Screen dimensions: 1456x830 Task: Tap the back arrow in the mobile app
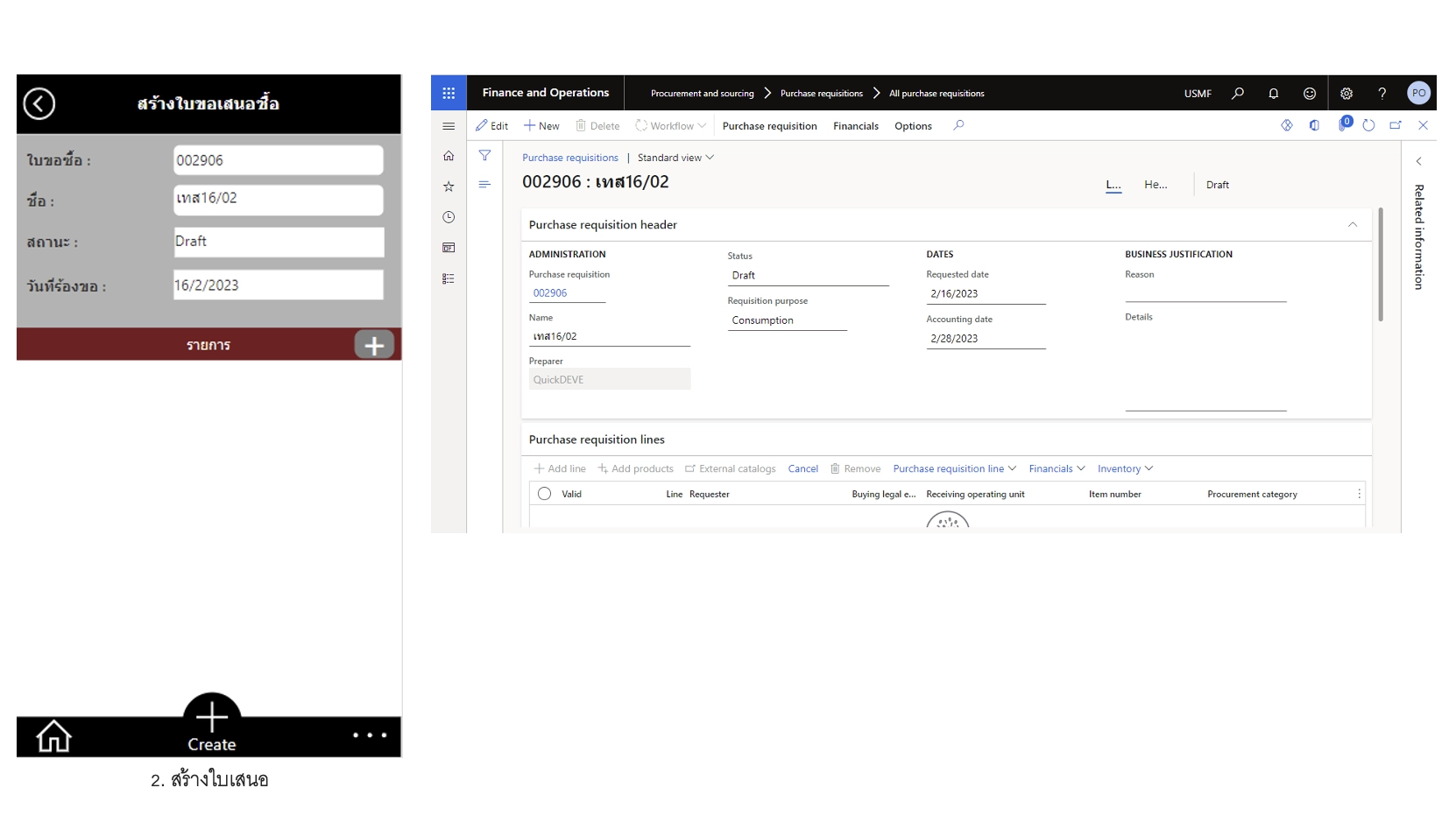tap(39, 103)
